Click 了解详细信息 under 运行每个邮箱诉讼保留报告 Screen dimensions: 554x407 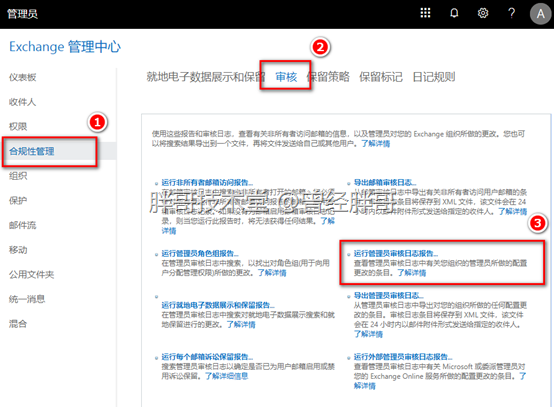(x=226, y=376)
